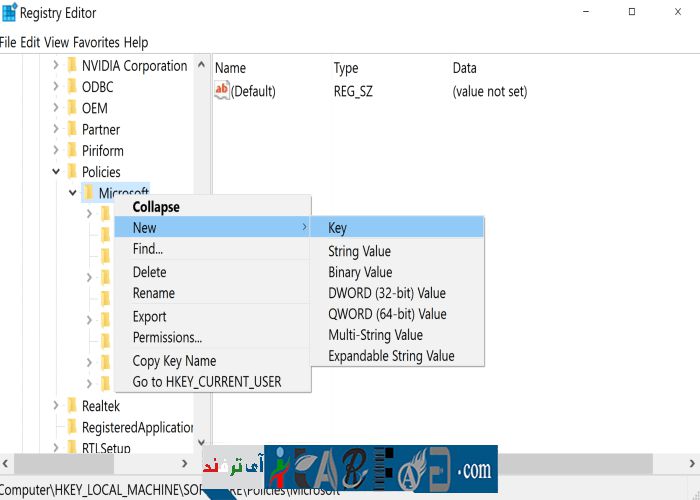Click the Partner folder icon
This screenshot has width=700, height=500.
tap(72, 129)
